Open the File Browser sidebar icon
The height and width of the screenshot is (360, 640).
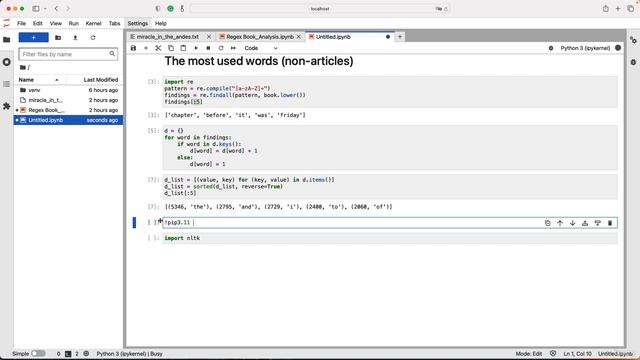point(7,40)
